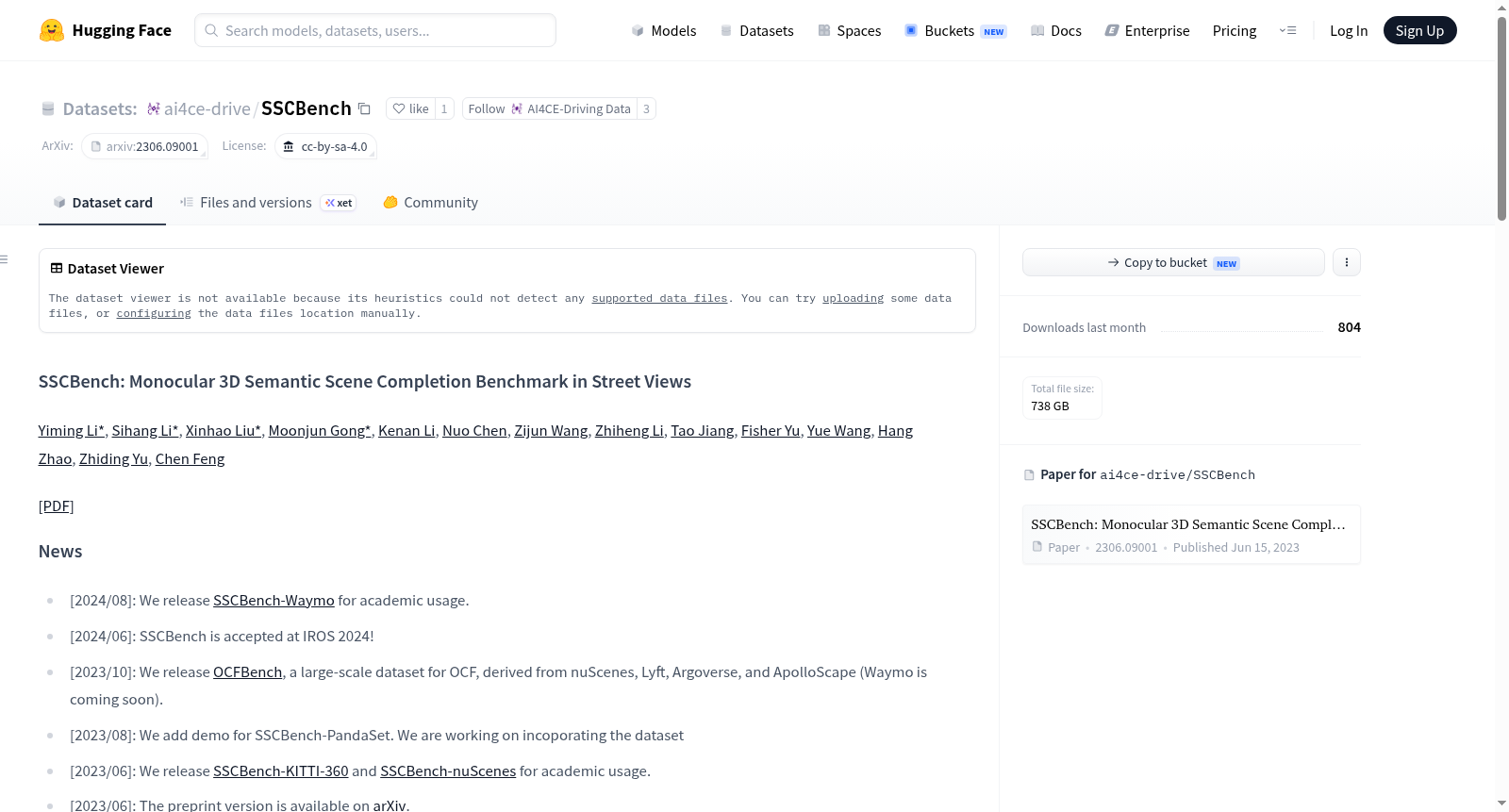The height and width of the screenshot is (812, 1509).
Task: Switch to the Community tab
Action: (x=431, y=202)
